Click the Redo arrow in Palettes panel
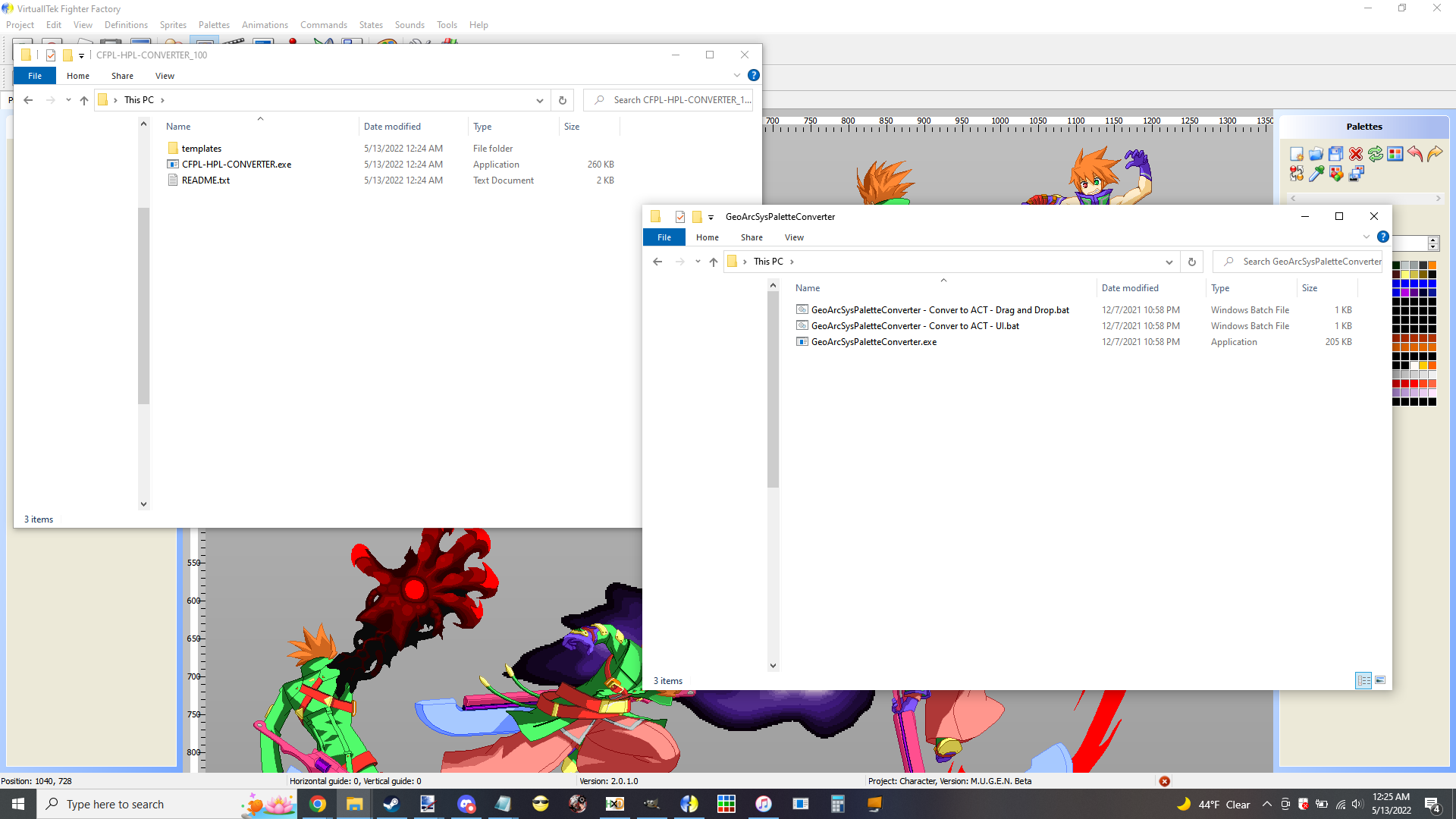This screenshot has width=1456, height=819. (x=1435, y=154)
